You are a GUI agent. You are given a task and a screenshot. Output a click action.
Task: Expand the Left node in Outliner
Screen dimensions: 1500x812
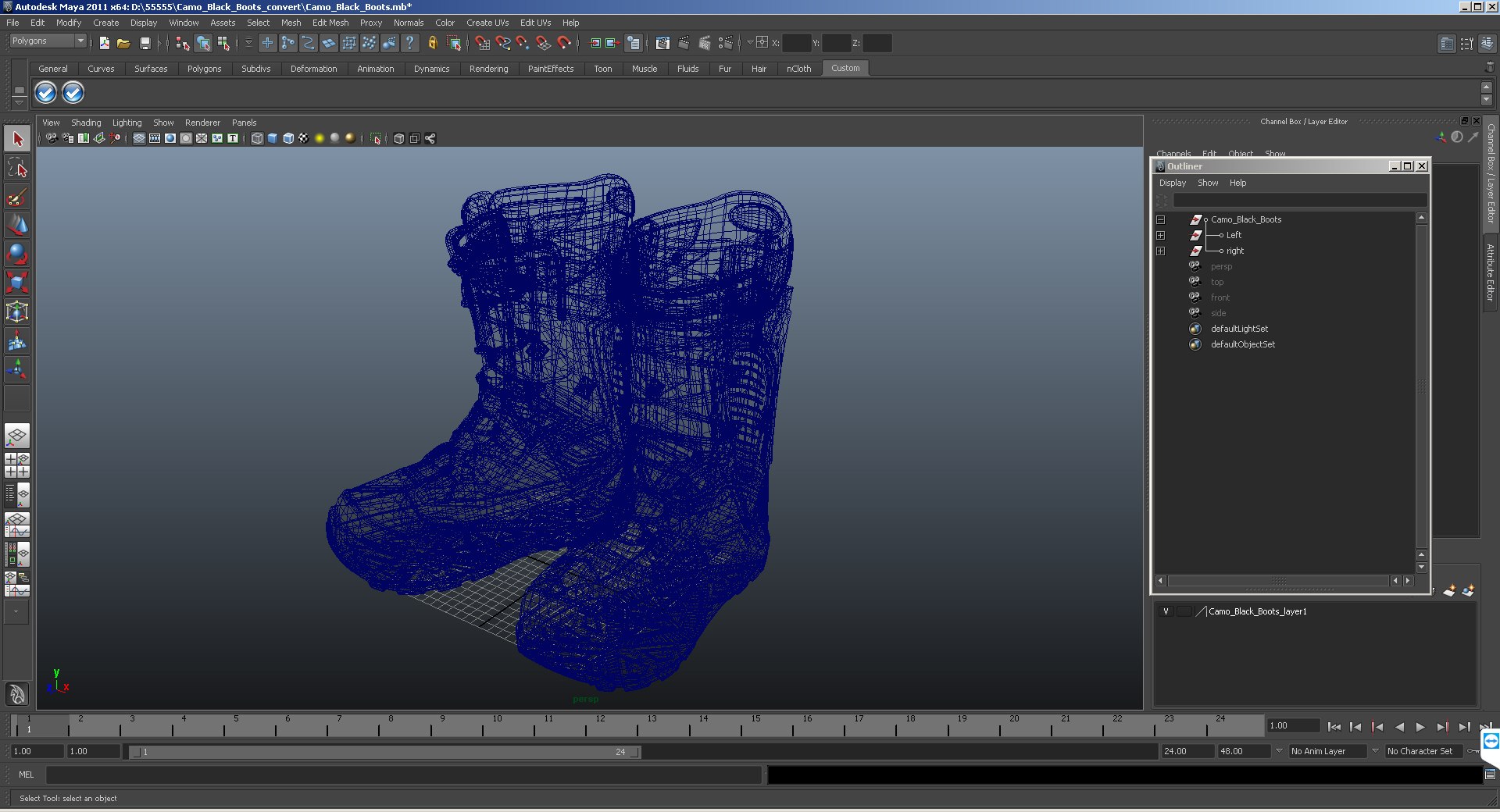1160,235
